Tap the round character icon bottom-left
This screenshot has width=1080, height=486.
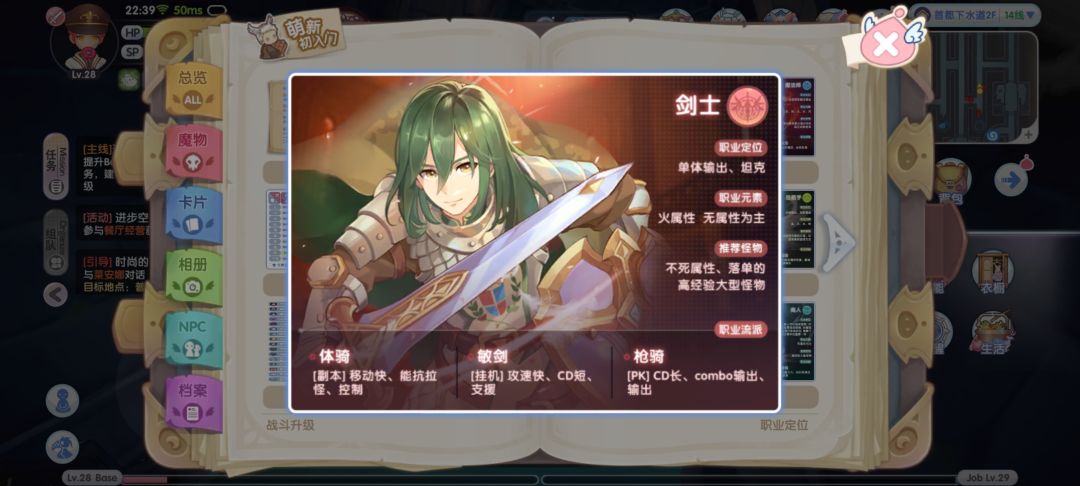[x=62, y=401]
